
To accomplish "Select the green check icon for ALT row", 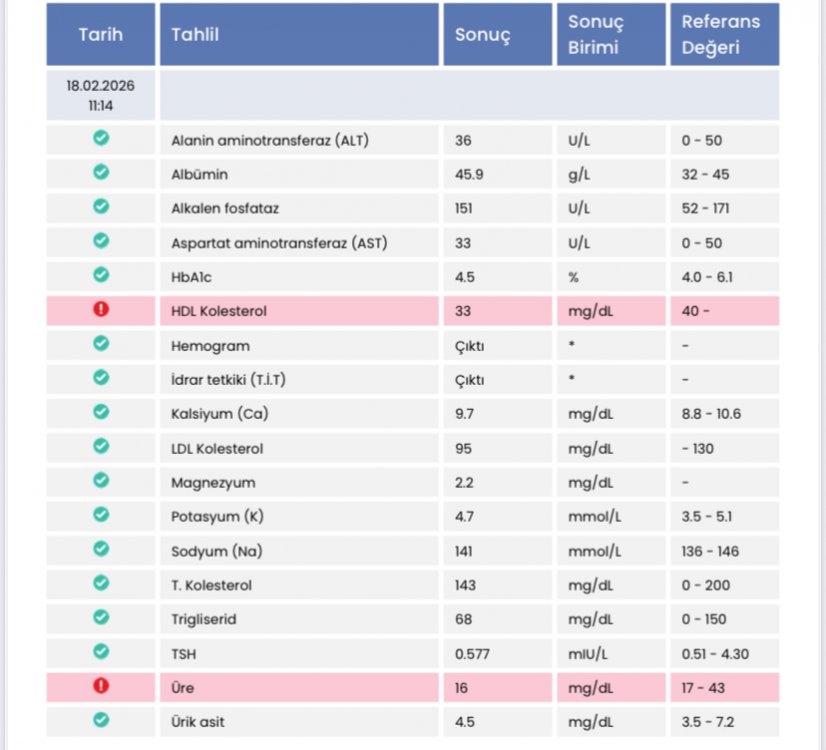I will (101, 138).
